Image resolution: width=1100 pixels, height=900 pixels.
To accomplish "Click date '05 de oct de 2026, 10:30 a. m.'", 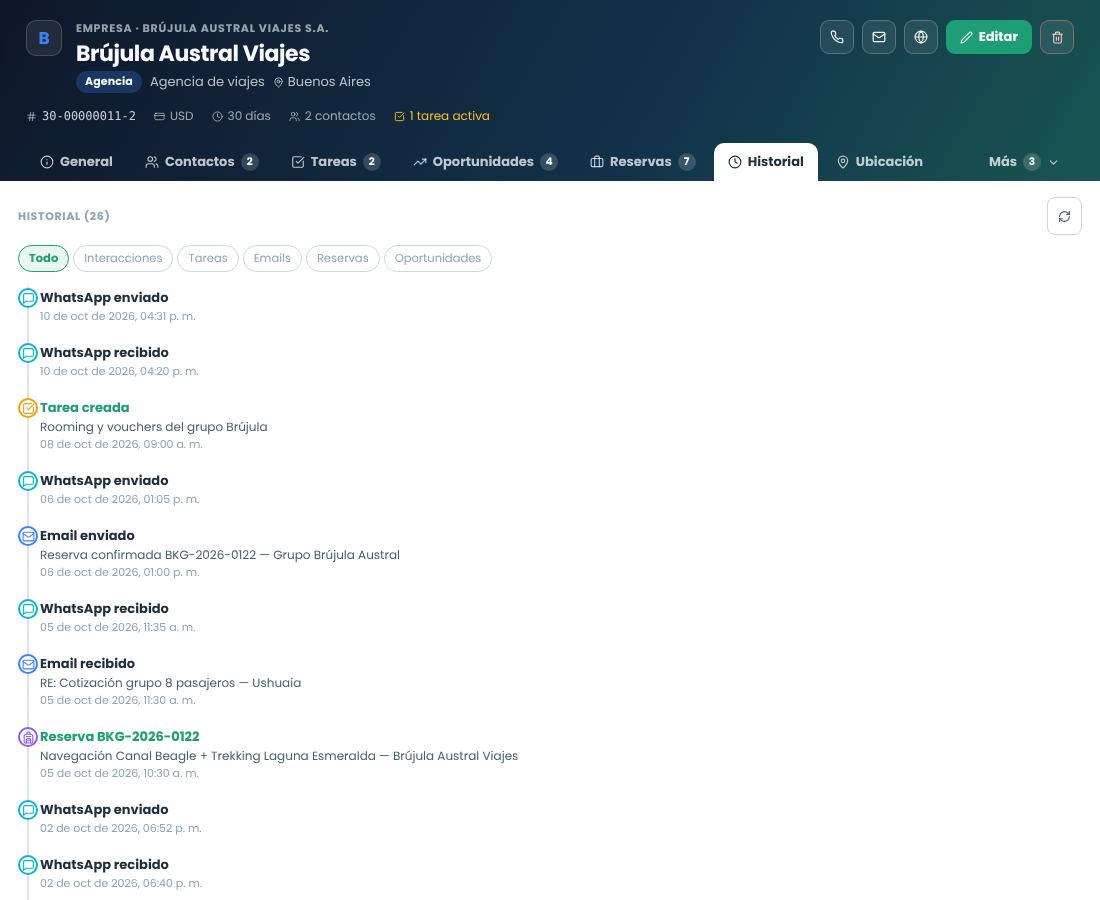I will 119,773.
